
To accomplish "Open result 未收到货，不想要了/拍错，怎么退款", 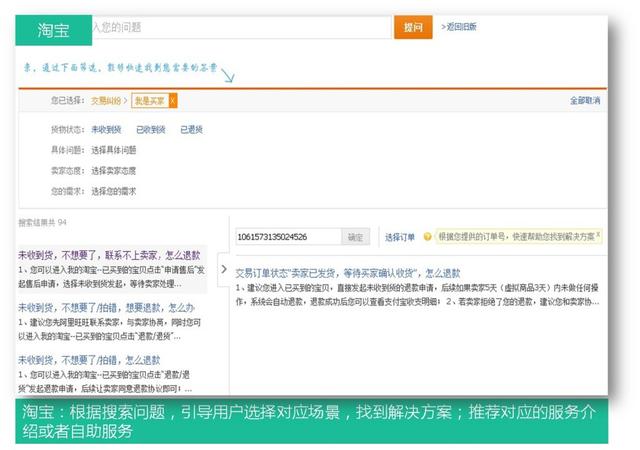I will [89, 360].
